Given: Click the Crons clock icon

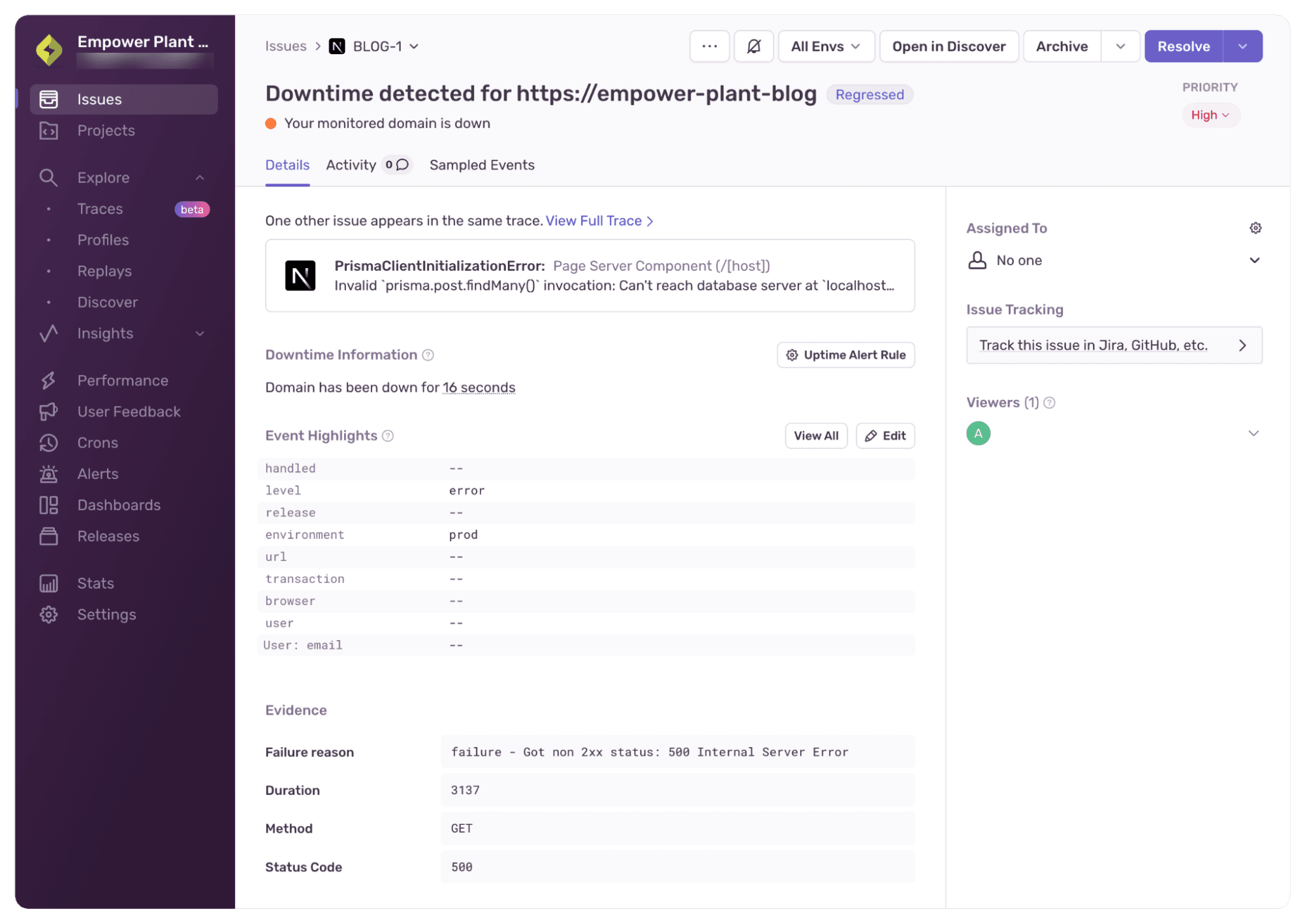Looking at the screenshot, I should pos(48,443).
